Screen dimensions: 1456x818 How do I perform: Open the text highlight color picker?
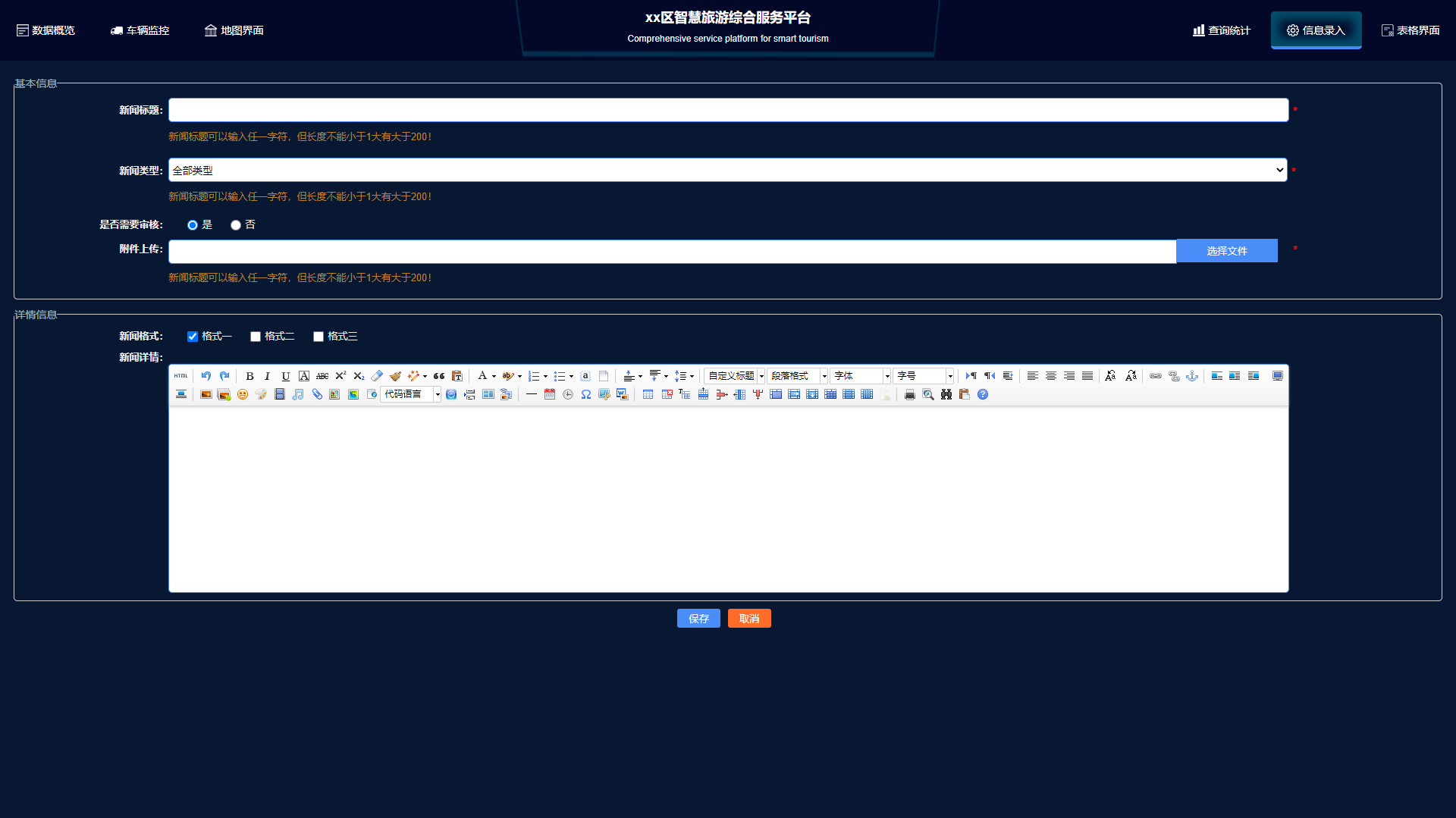[x=508, y=376]
